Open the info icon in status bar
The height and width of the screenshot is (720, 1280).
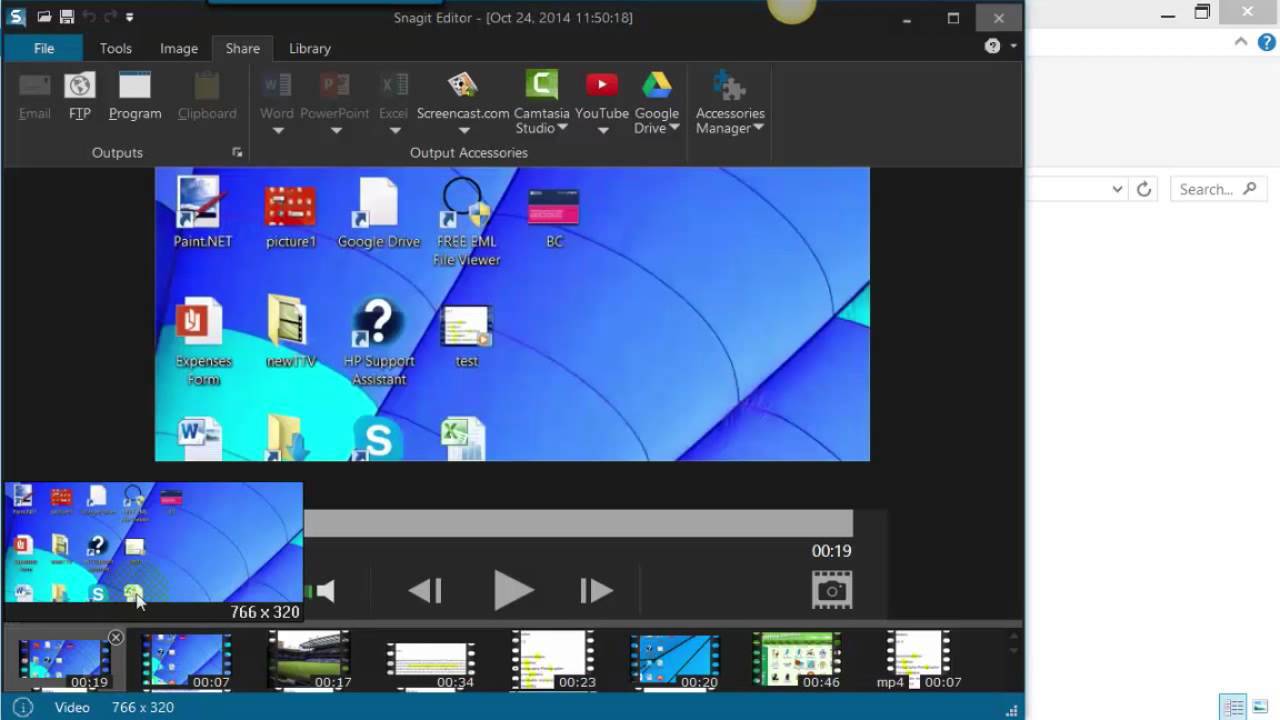pyautogui.click(x=22, y=707)
